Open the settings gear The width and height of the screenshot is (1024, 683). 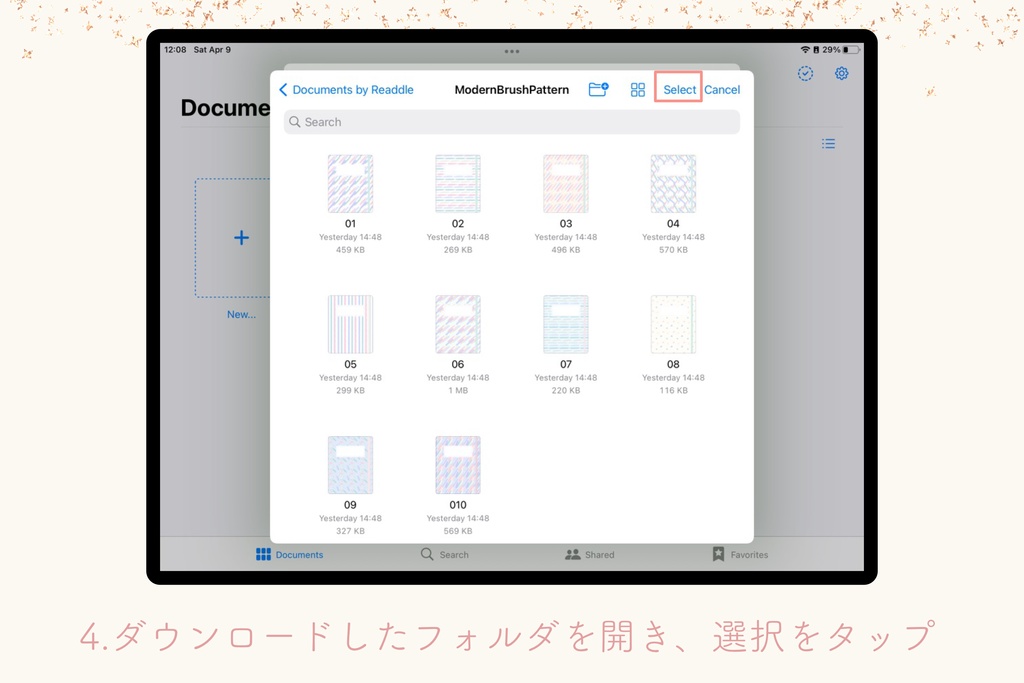pos(841,73)
